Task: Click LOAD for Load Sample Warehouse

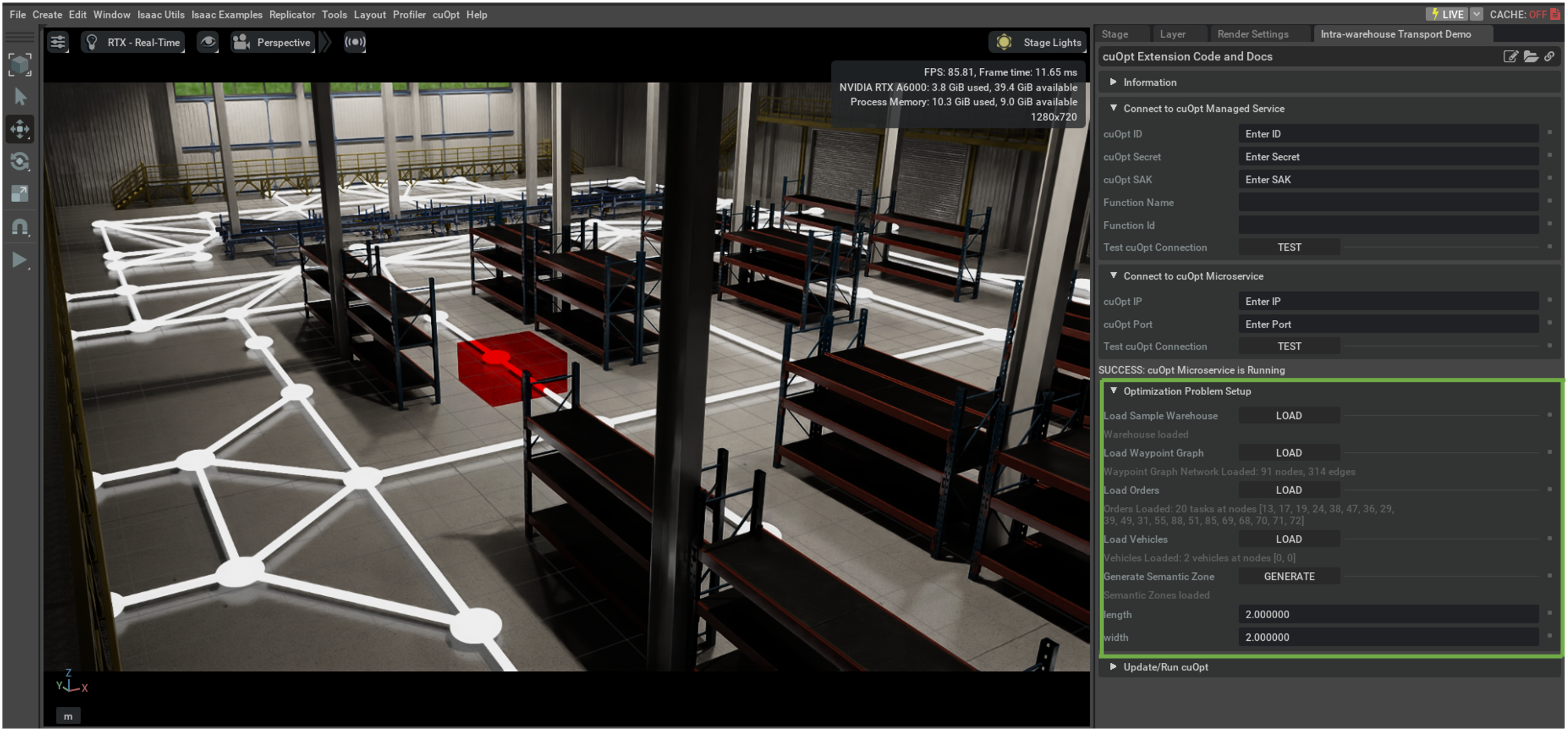Action: click(x=1289, y=415)
